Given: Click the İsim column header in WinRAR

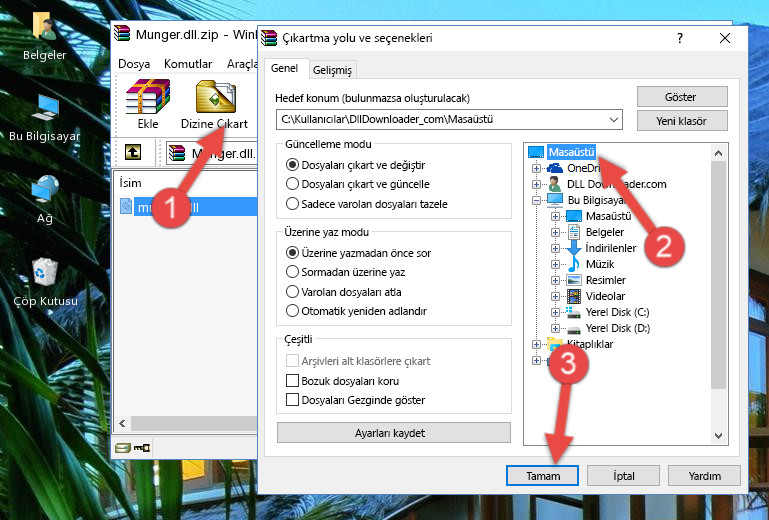Looking at the screenshot, I should coord(130,183).
